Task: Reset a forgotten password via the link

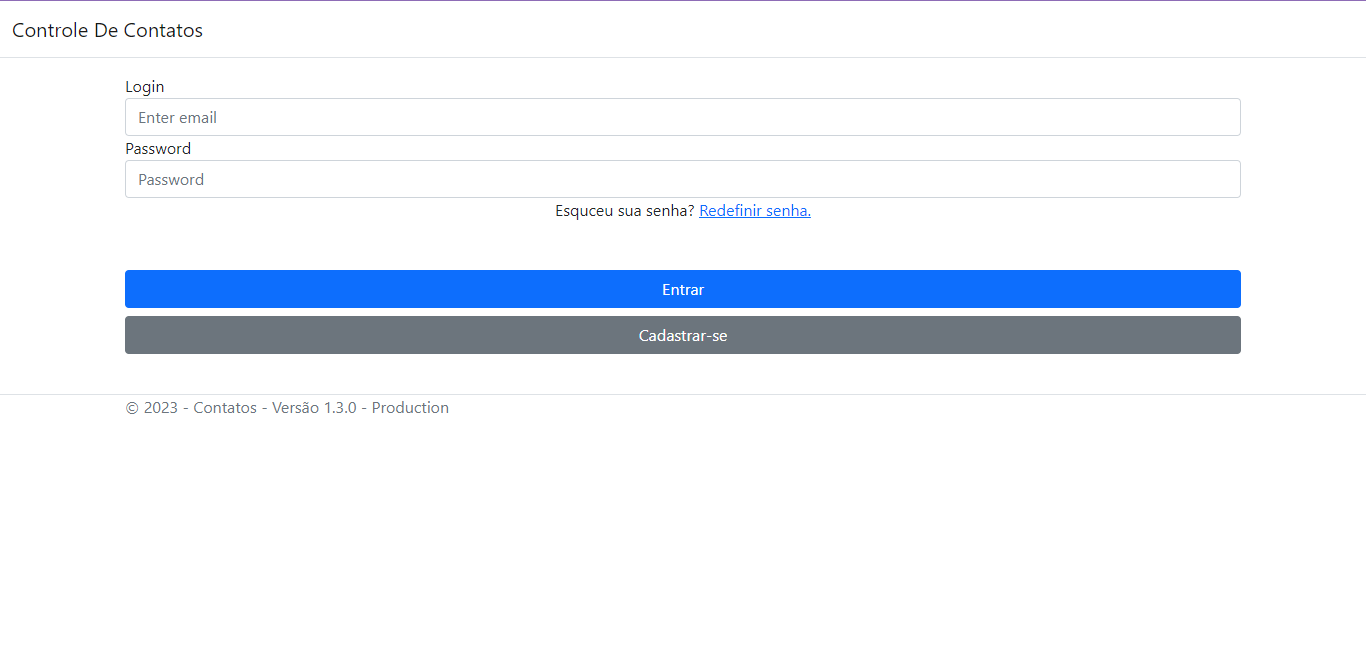Action: (x=754, y=211)
